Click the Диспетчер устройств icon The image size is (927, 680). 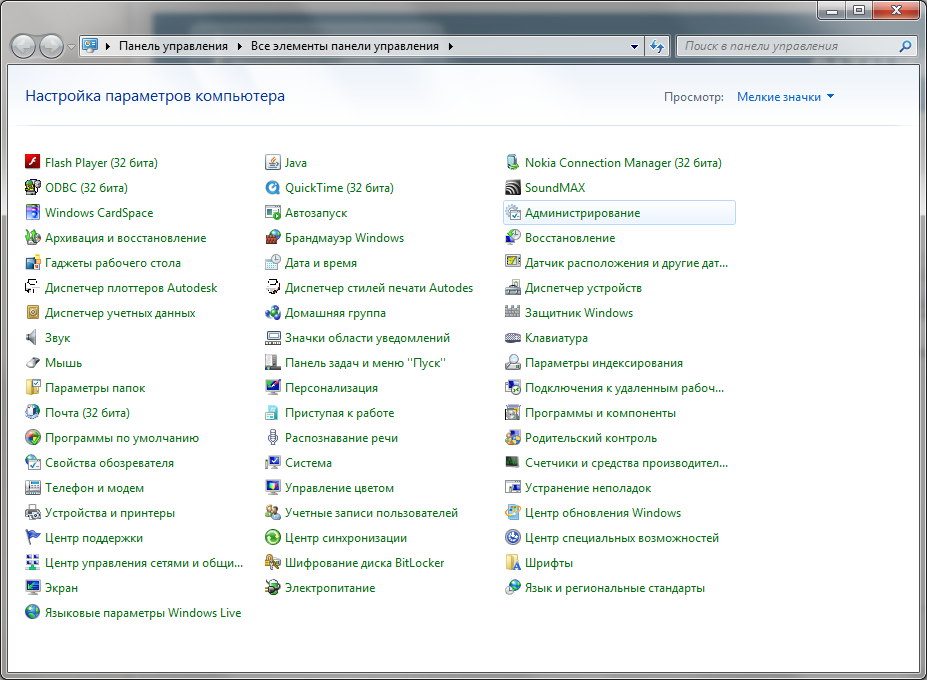pyautogui.click(x=513, y=287)
